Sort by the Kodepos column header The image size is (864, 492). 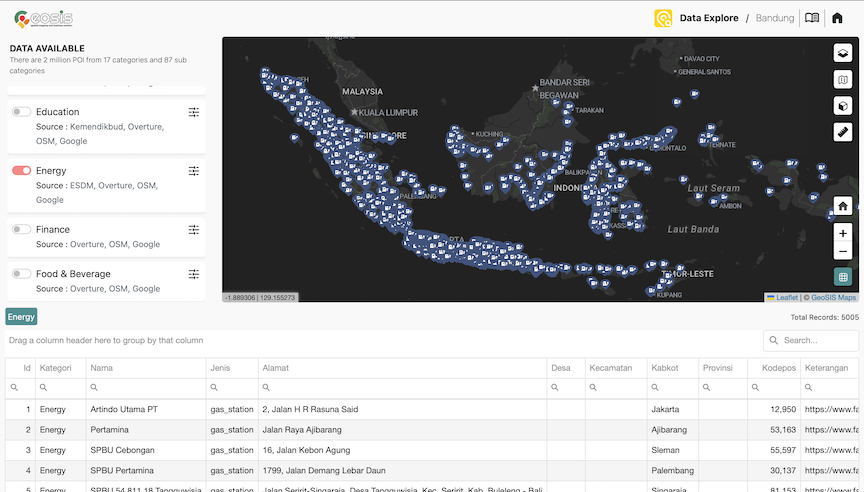click(x=774, y=368)
